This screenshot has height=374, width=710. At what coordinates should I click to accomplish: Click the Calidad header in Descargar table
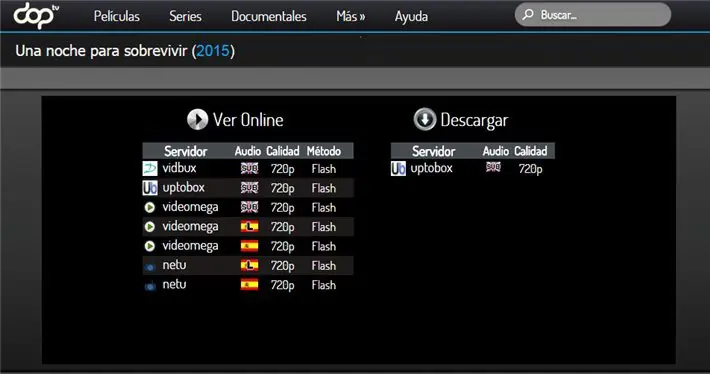pos(531,151)
